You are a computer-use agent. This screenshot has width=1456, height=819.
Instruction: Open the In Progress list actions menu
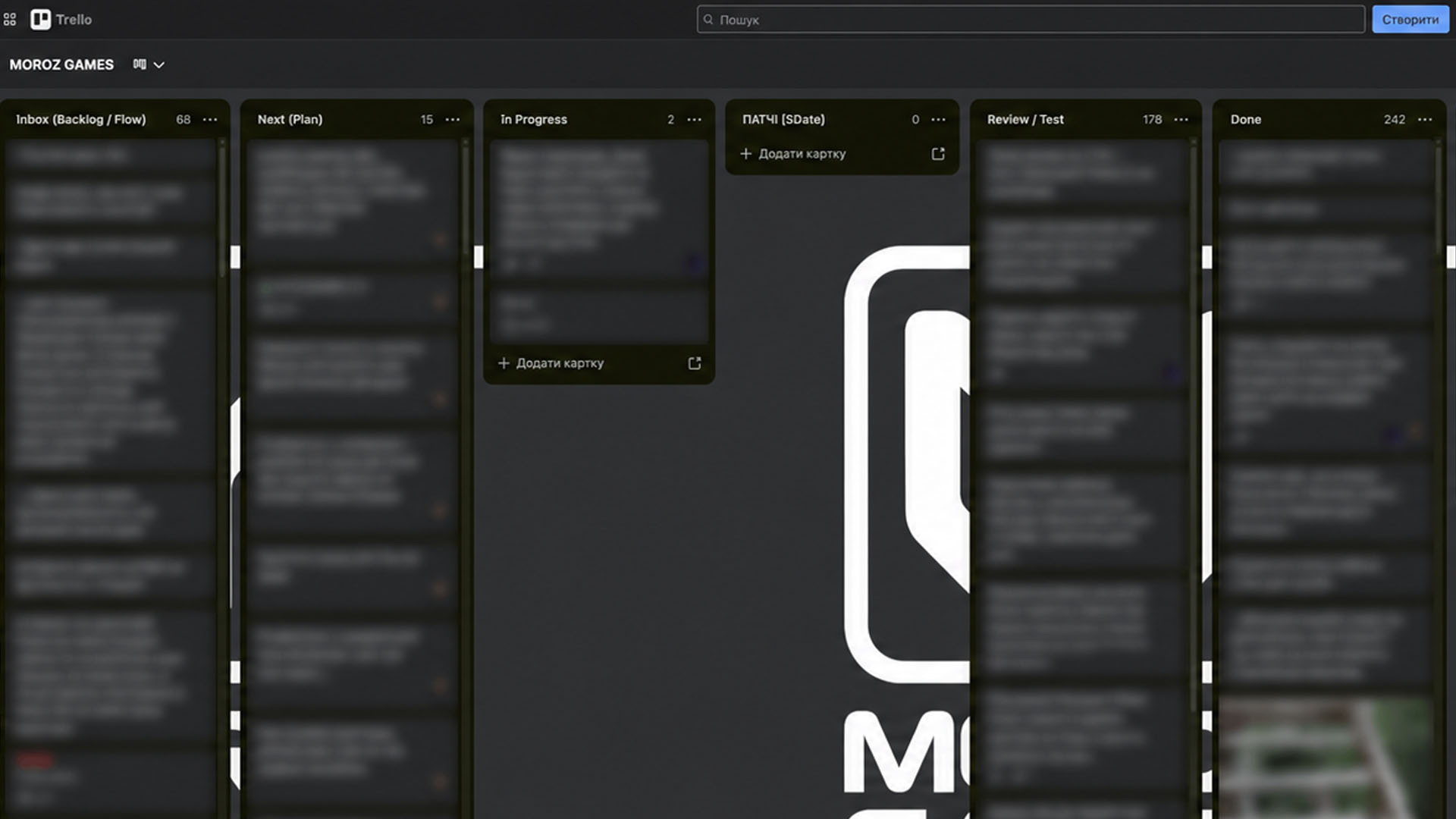694,120
